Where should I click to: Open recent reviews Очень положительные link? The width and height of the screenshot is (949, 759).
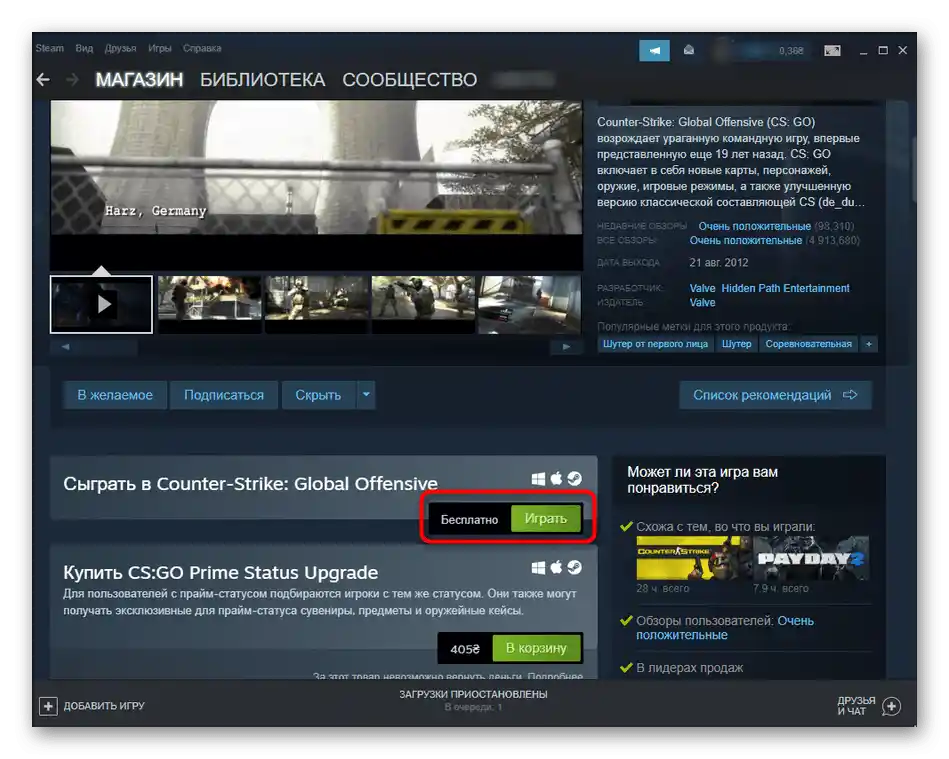click(755, 226)
